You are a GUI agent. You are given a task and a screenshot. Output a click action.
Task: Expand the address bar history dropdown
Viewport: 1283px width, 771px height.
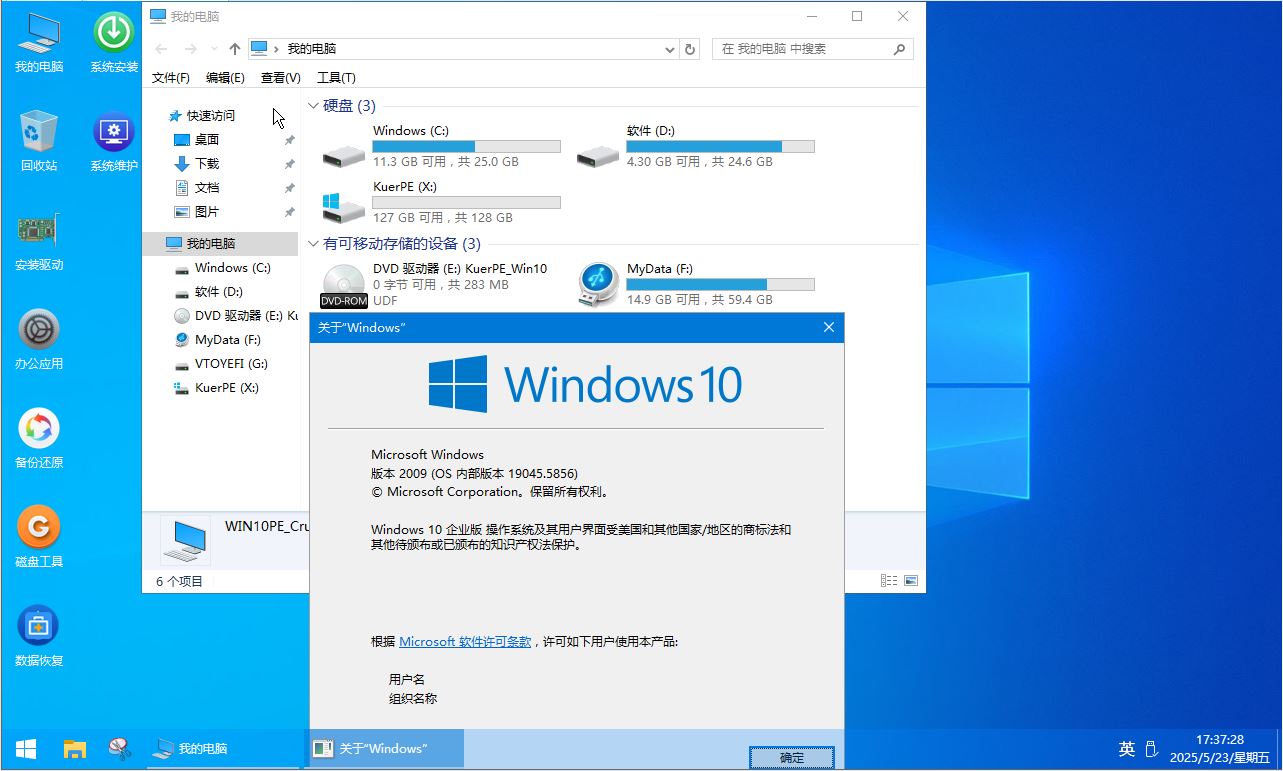tap(670, 49)
